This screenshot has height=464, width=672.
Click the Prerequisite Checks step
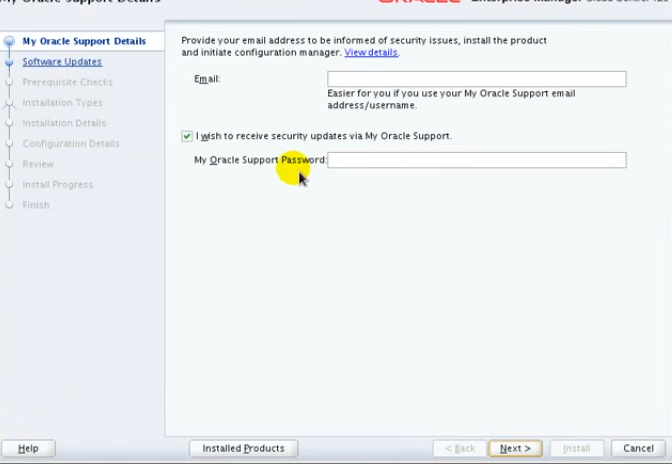click(x=67, y=82)
